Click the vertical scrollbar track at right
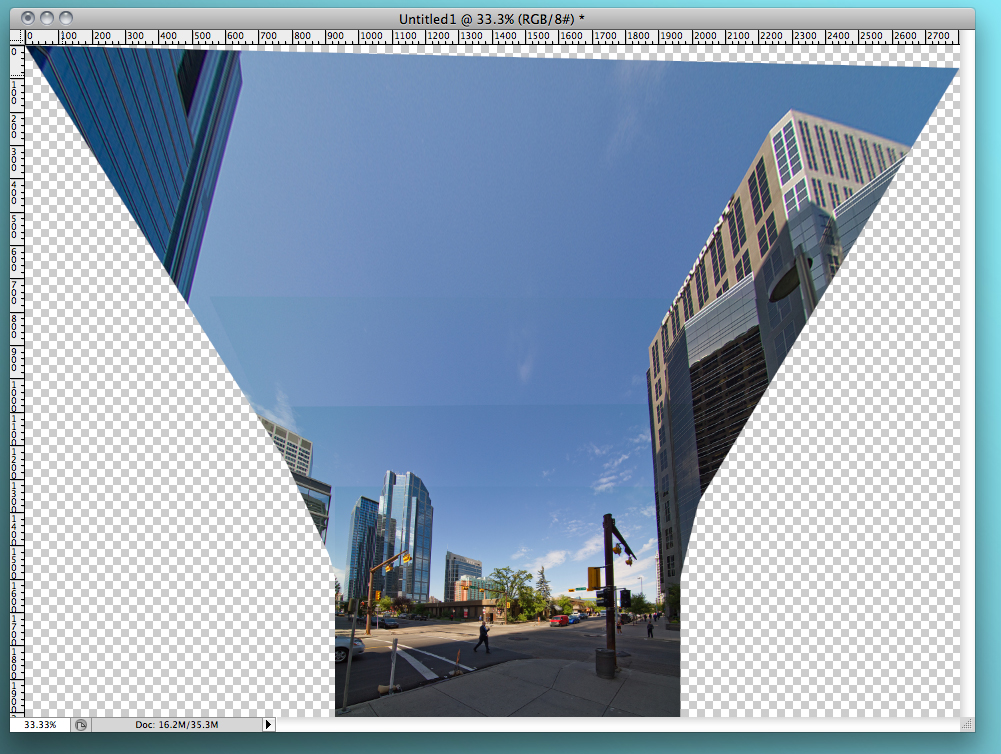The width and height of the screenshot is (1001, 754). (967, 380)
